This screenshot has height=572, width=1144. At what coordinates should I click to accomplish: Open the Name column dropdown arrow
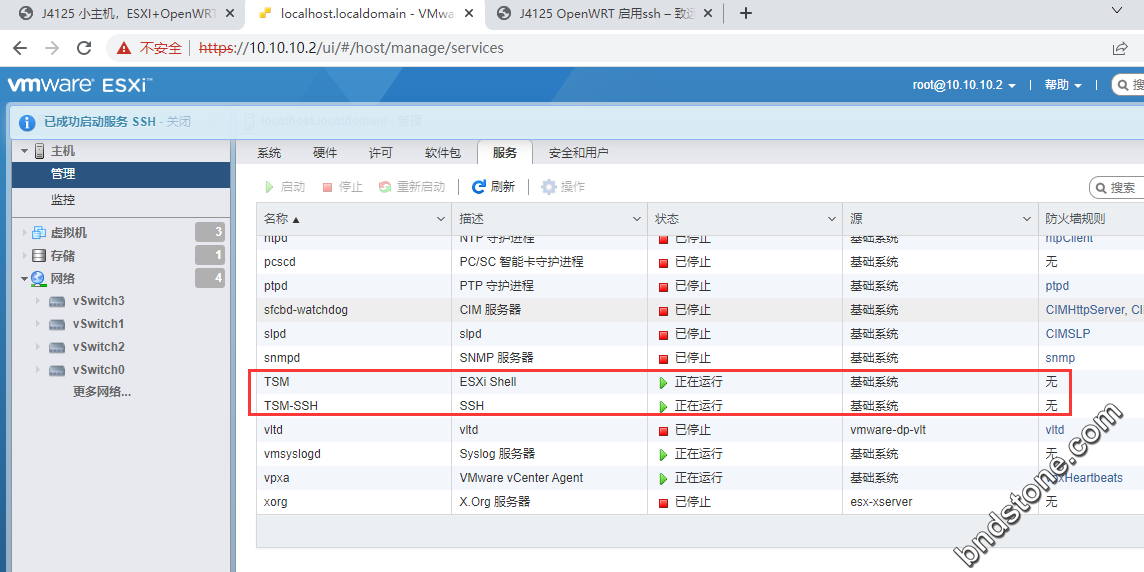(x=441, y=219)
